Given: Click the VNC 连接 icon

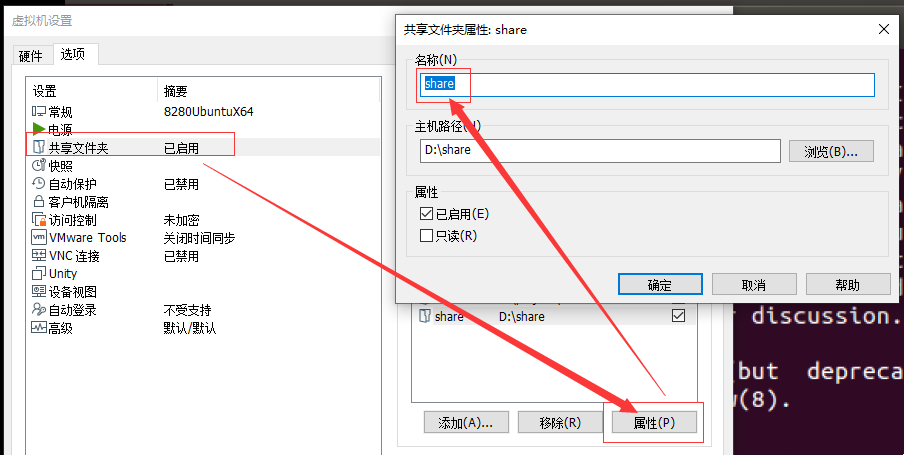Looking at the screenshot, I should 39,255.
